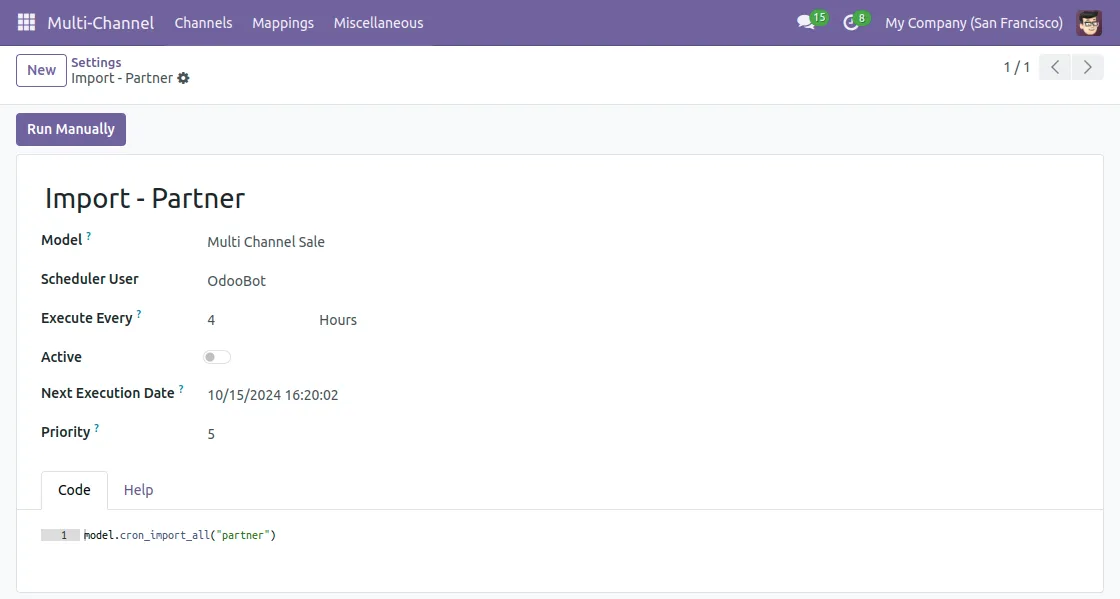Click the user avatar picture

[x=1089, y=23]
